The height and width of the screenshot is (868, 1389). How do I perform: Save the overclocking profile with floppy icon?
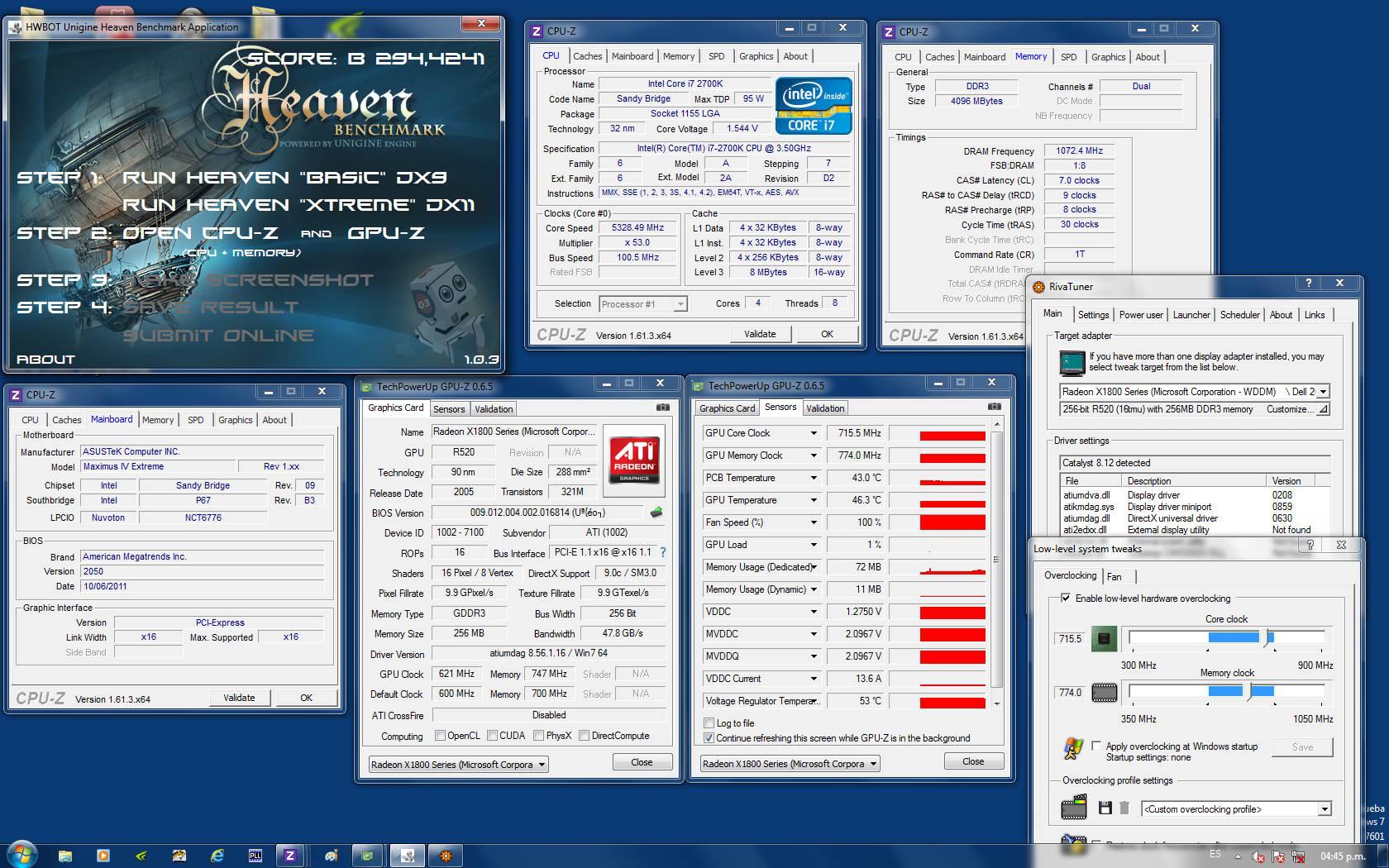1105,808
